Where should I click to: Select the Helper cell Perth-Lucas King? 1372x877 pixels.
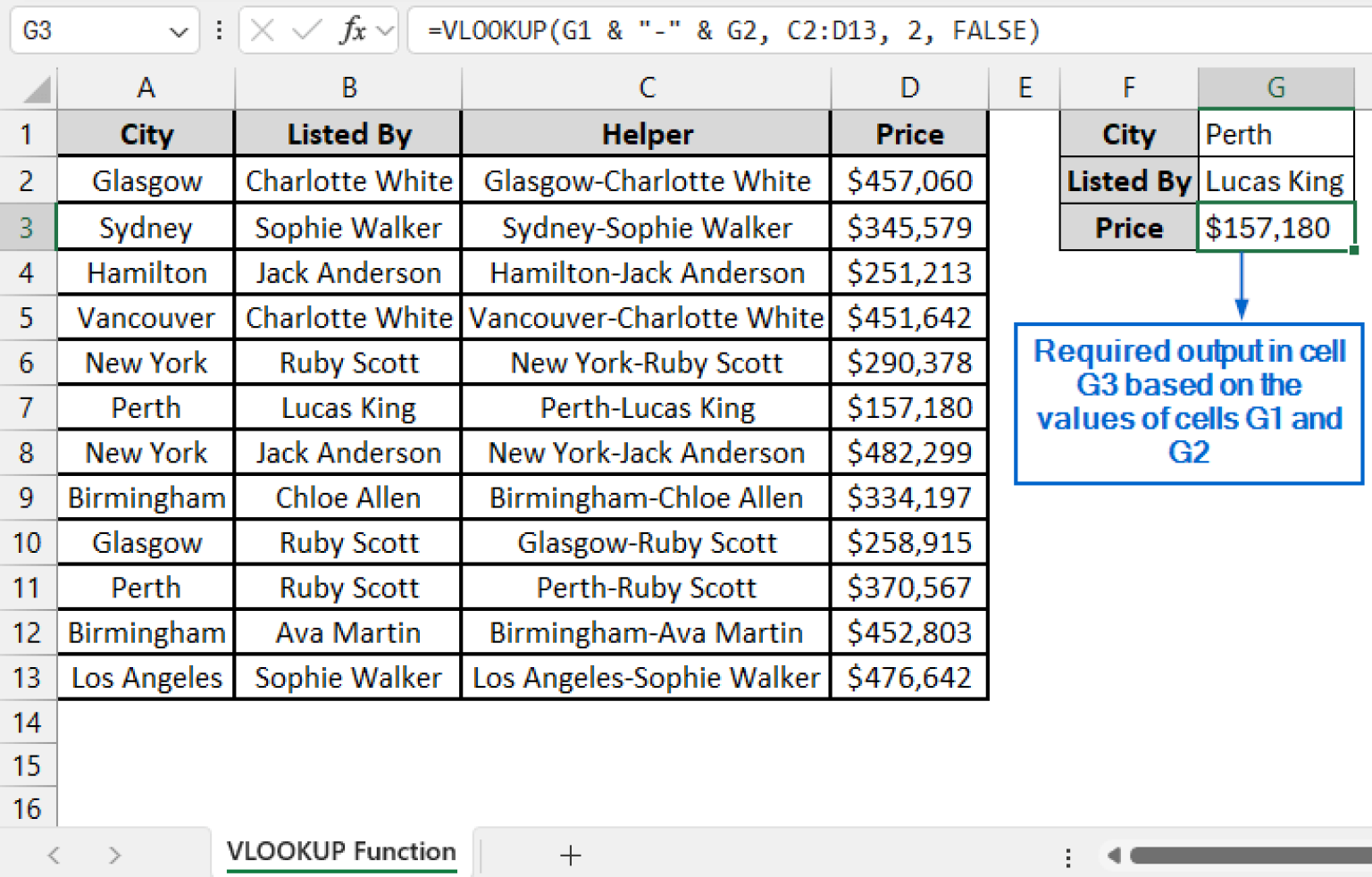click(x=646, y=407)
